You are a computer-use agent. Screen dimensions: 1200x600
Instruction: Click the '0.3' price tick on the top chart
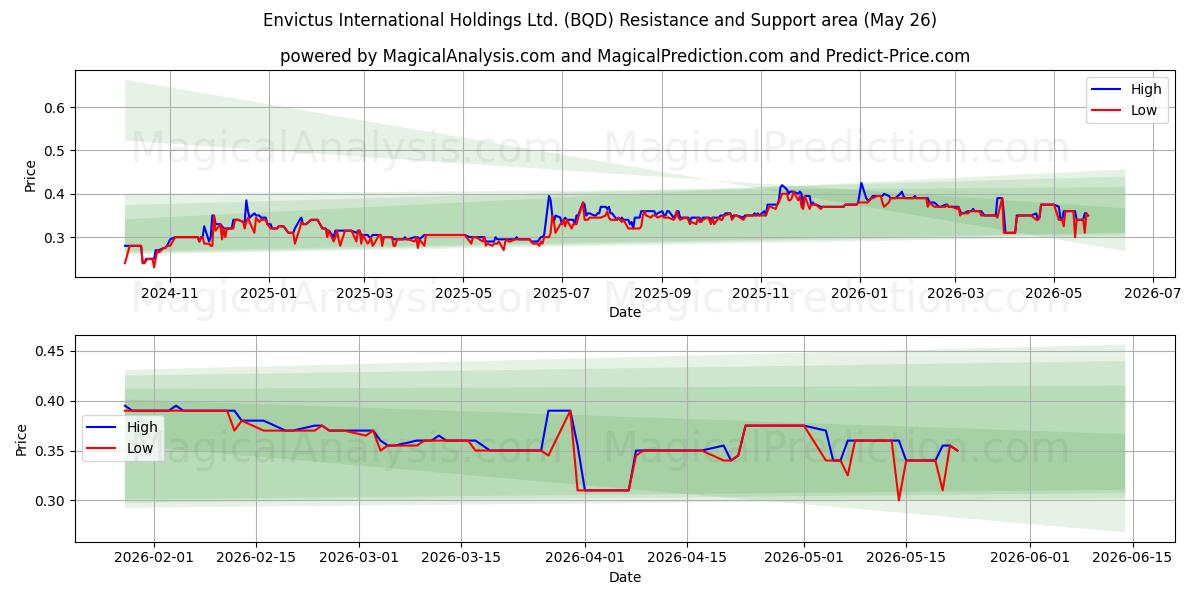click(56, 238)
